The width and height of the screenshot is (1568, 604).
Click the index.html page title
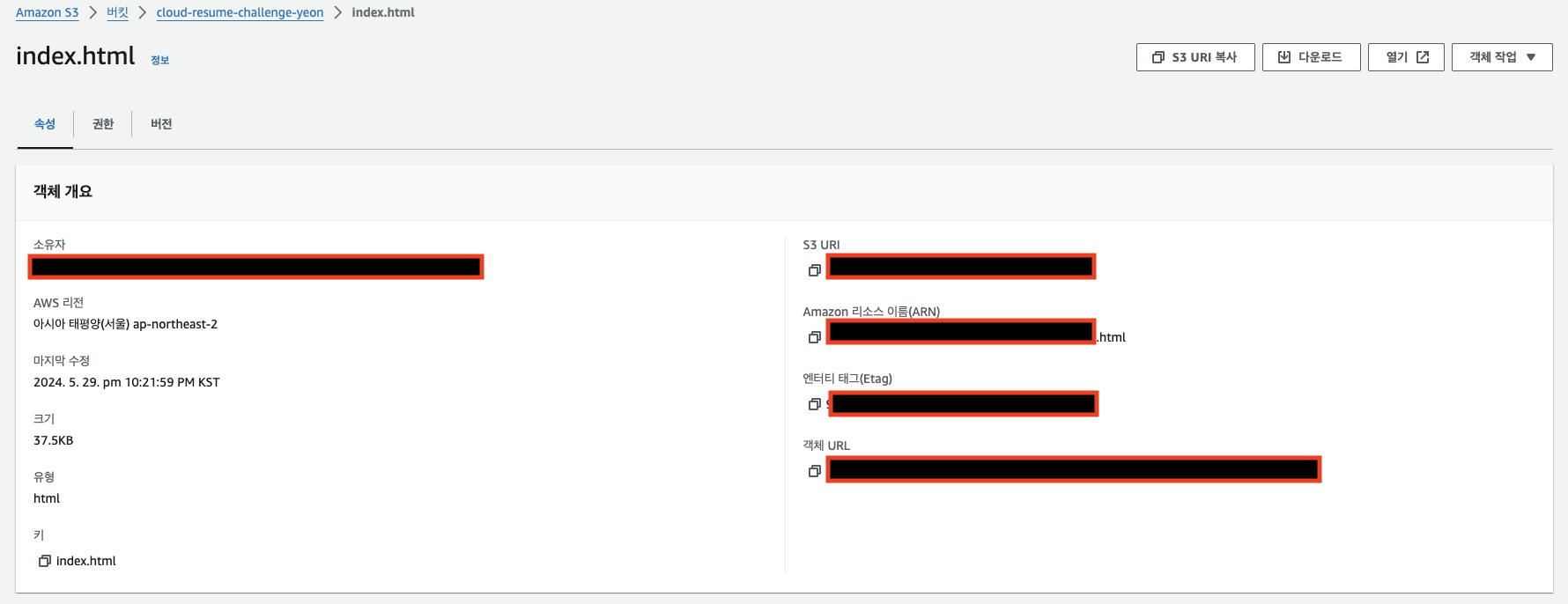pos(76,55)
